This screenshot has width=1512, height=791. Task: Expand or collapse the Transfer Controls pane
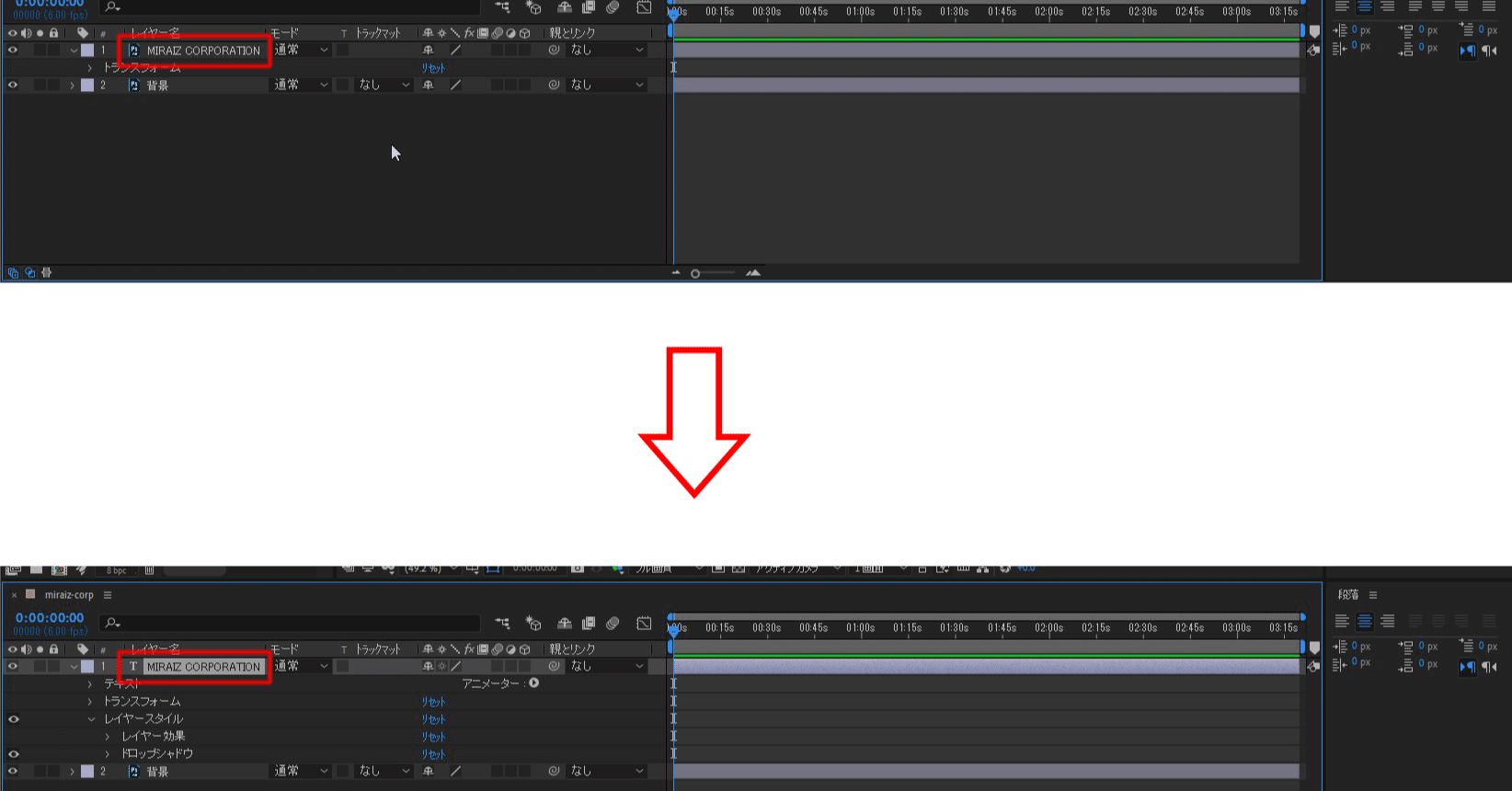(x=29, y=272)
